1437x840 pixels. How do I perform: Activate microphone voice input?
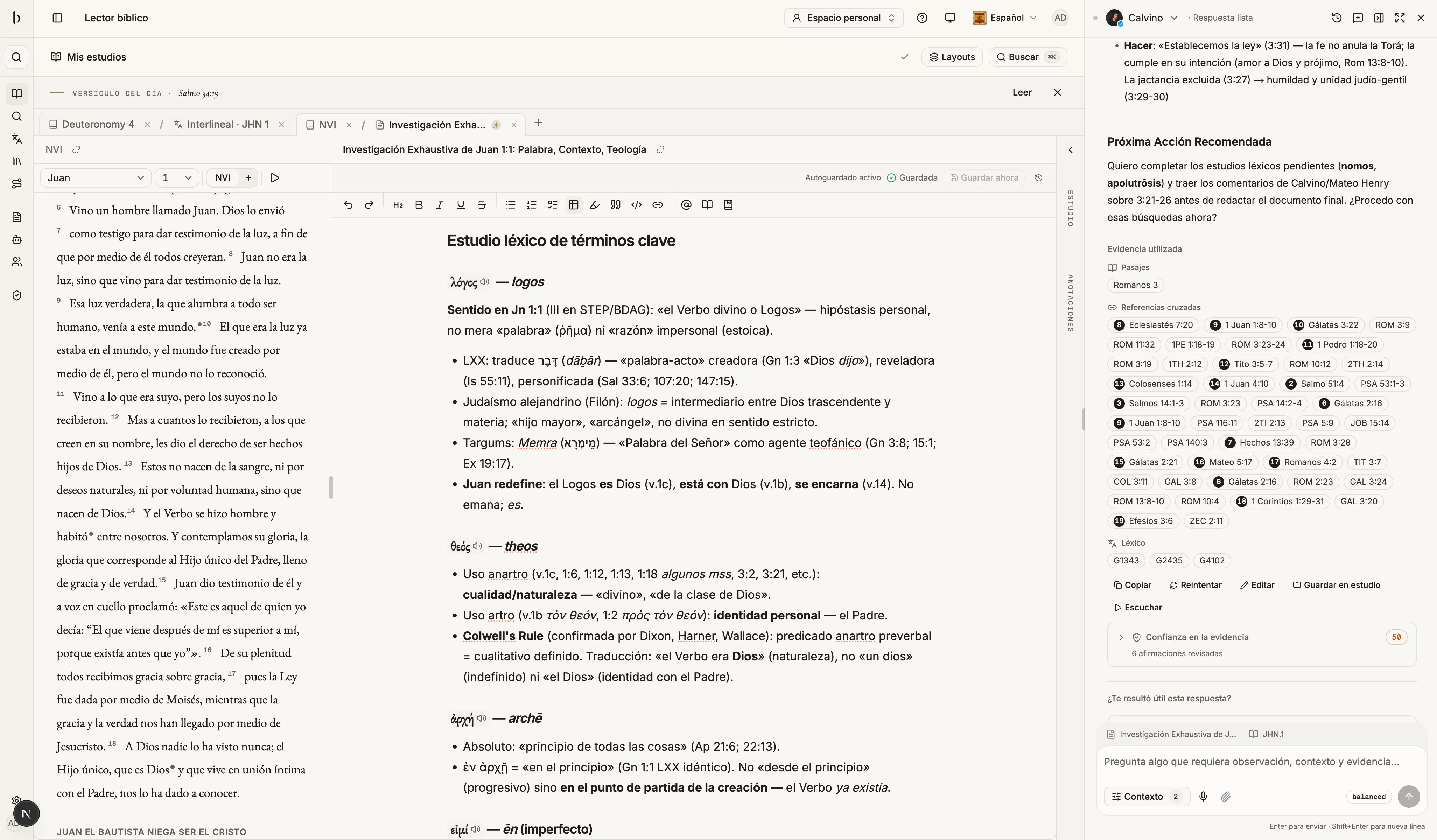(1203, 797)
